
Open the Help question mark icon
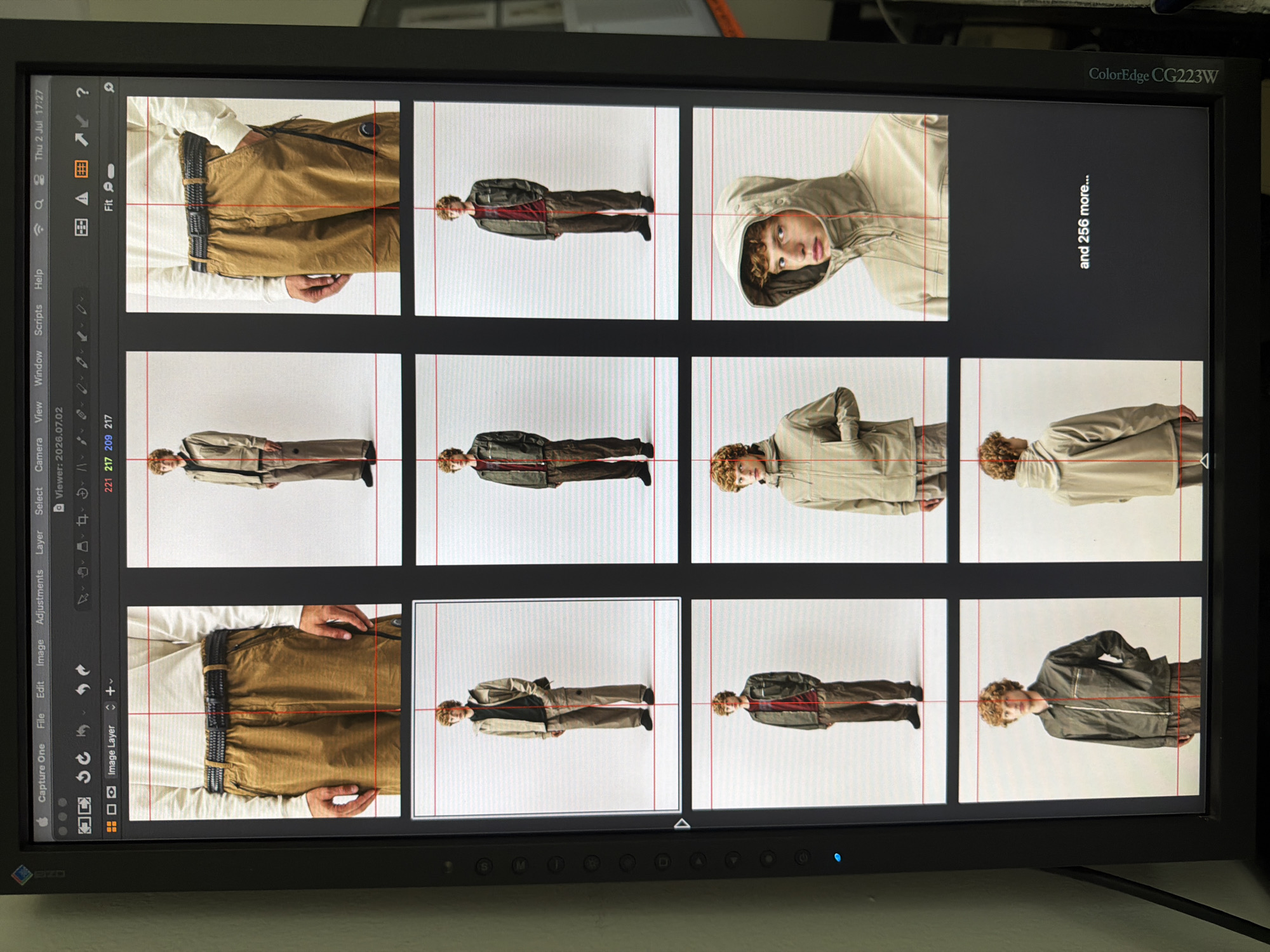click(81, 93)
